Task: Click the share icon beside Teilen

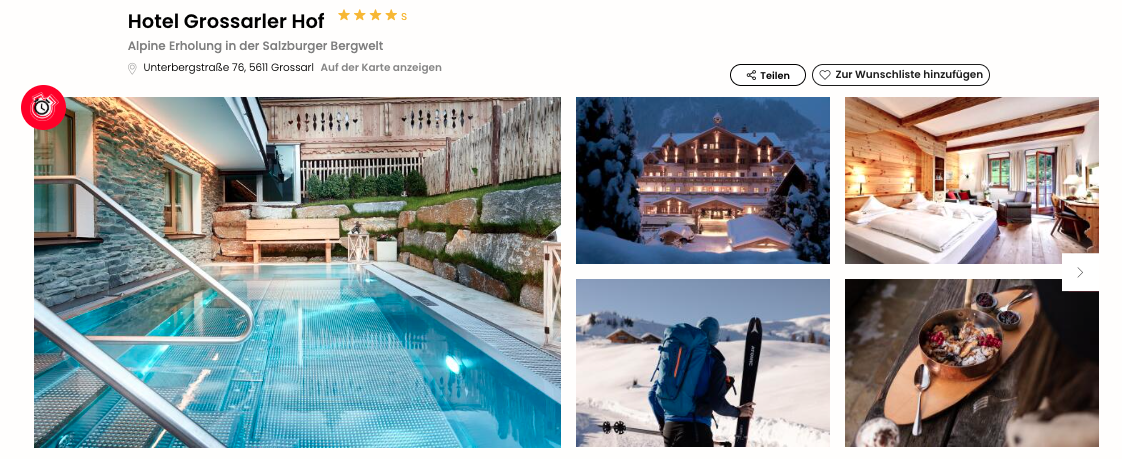Action: 751,75
